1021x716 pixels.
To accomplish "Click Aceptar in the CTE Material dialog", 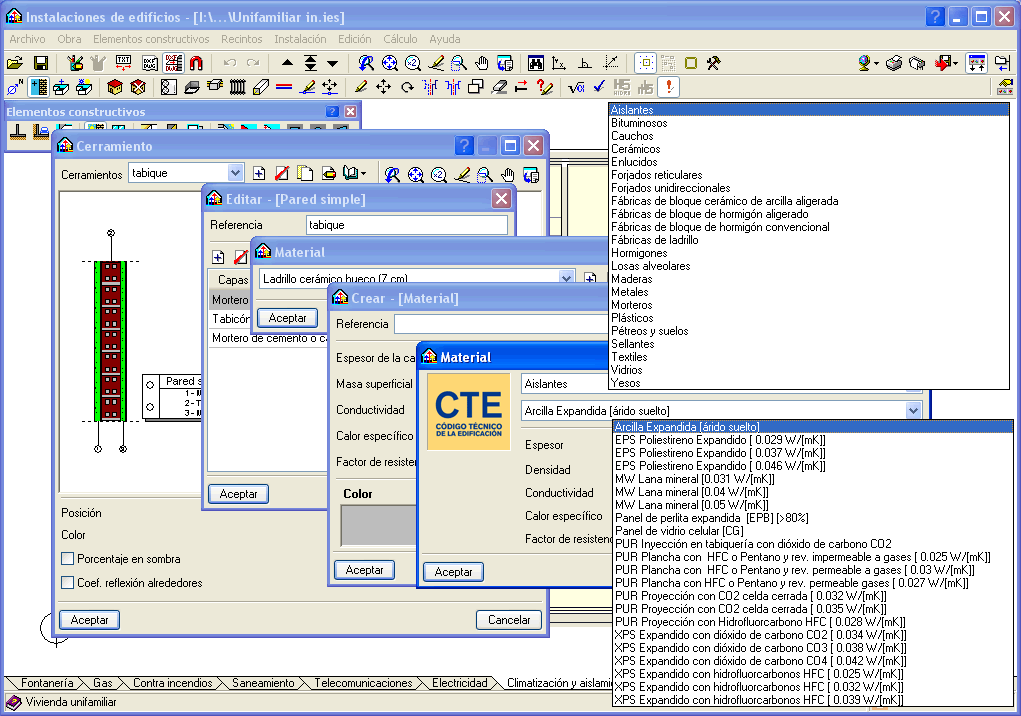I will [x=453, y=572].
